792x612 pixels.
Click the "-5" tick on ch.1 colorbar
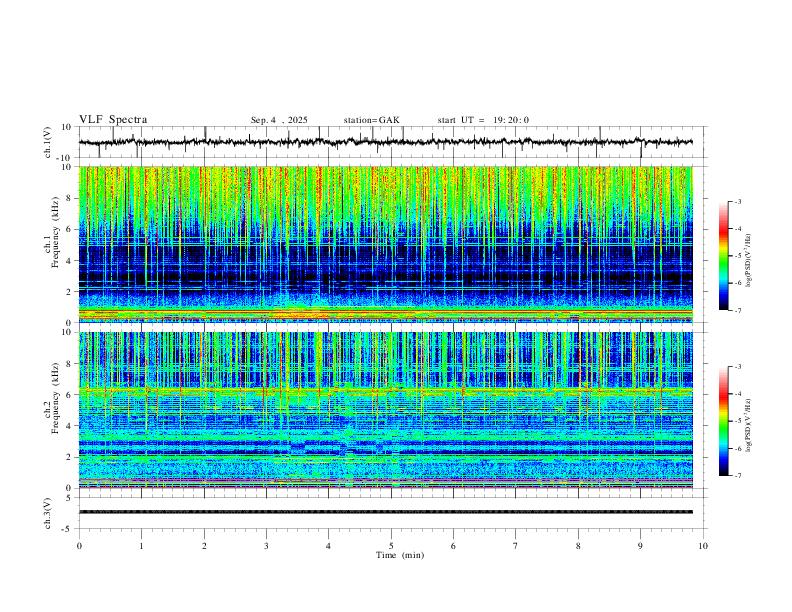pos(737,256)
